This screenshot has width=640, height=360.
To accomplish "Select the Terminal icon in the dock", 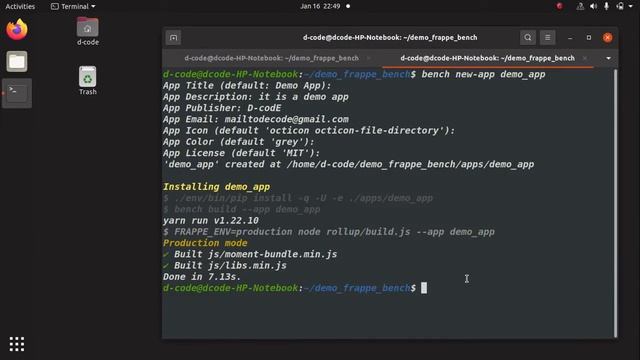I will (17, 93).
